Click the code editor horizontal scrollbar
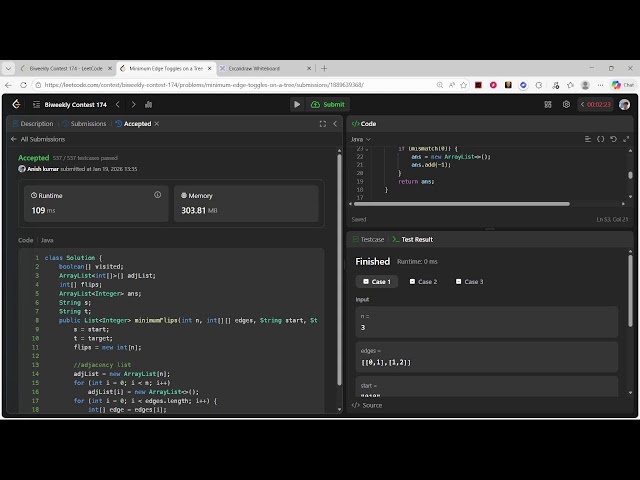Image resolution: width=640 pixels, height=480 pixels. [x=462, y=204]
